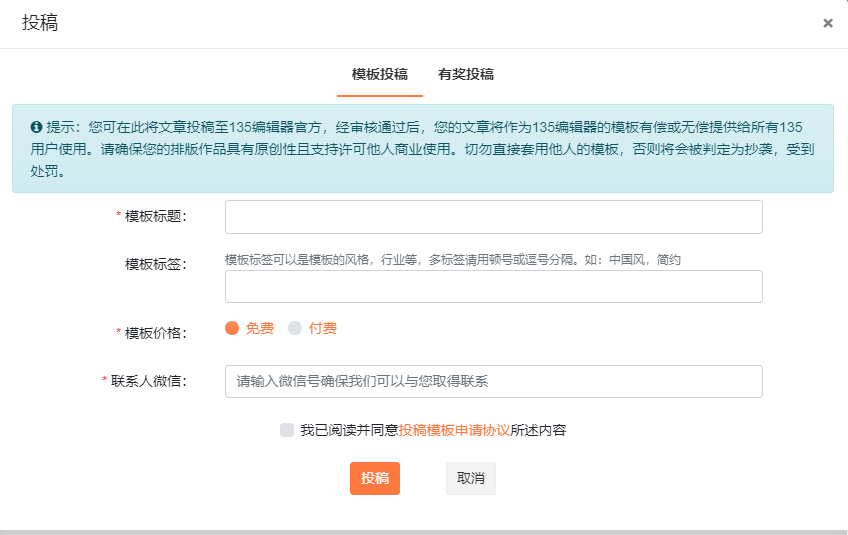Switch to the 模板投稿 tab

pyautogui.click(x=380, y=74)
